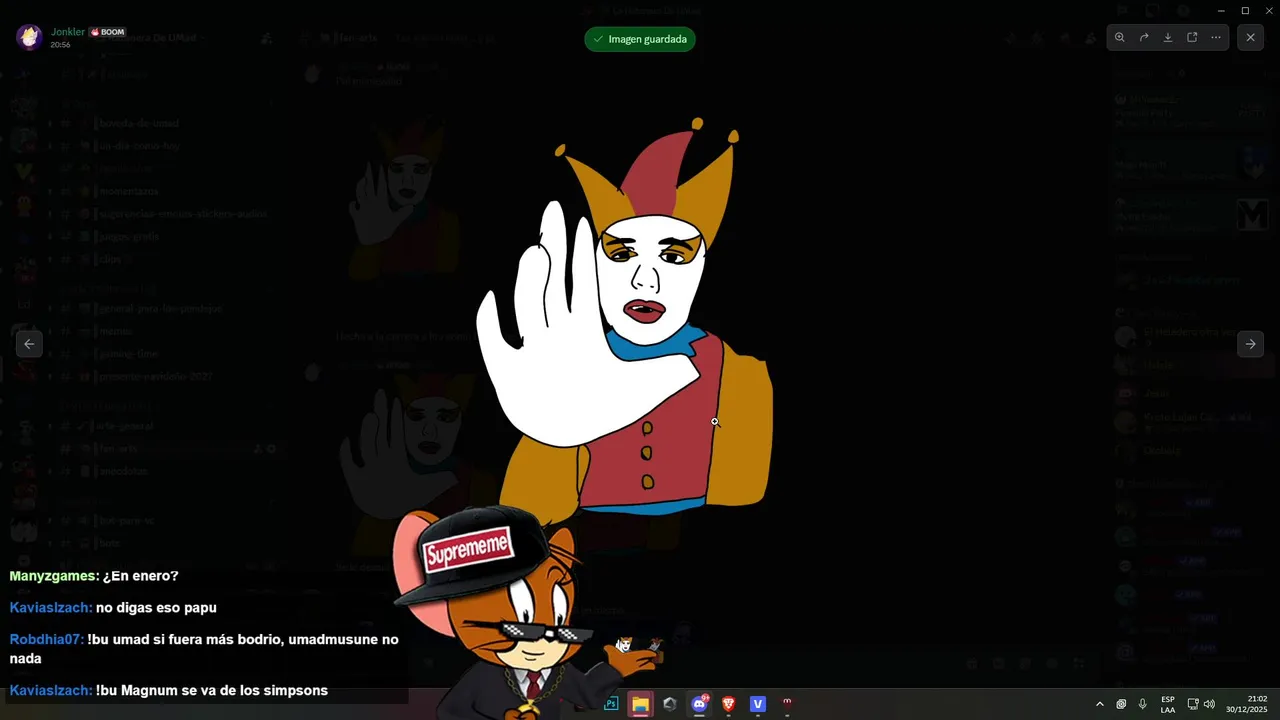Open the dark red m app in the taskbar
1280x720 pixels.
click(787, 704)
